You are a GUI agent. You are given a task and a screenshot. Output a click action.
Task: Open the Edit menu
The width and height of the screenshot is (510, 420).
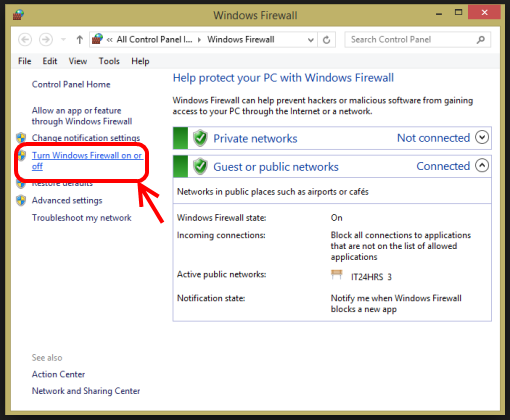50,61
